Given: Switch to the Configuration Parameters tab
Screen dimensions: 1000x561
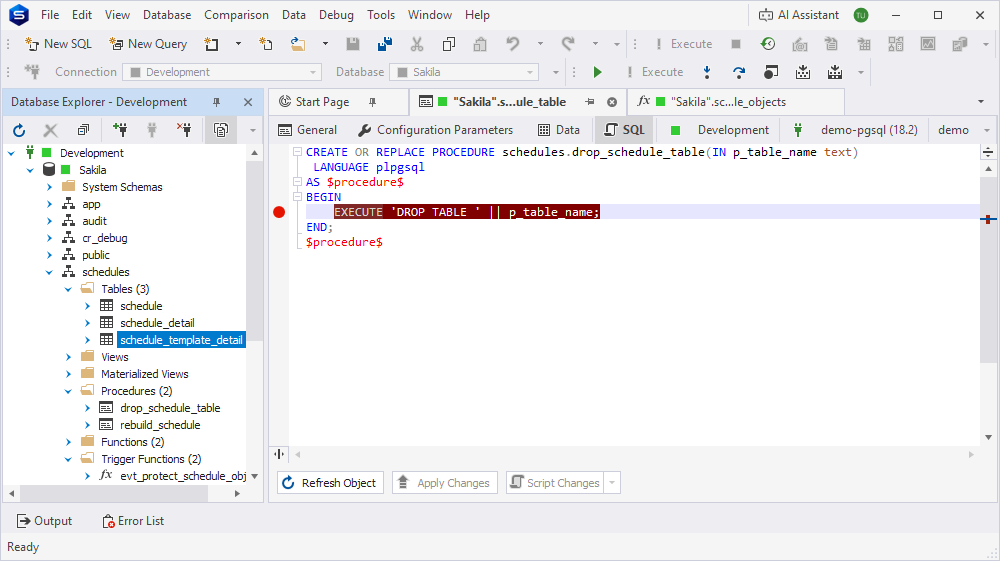Looking at the screenshot, I should (x=436, y=130).
